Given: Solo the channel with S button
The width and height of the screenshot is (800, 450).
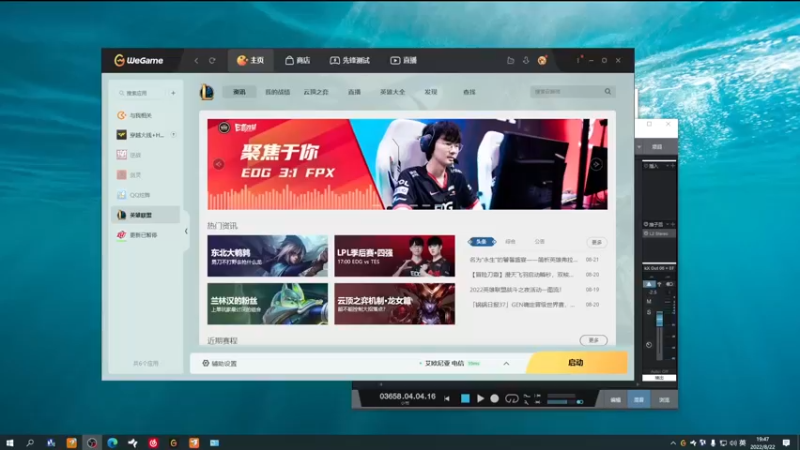Looking at the screenshot, I should click(x=649, y=312).
